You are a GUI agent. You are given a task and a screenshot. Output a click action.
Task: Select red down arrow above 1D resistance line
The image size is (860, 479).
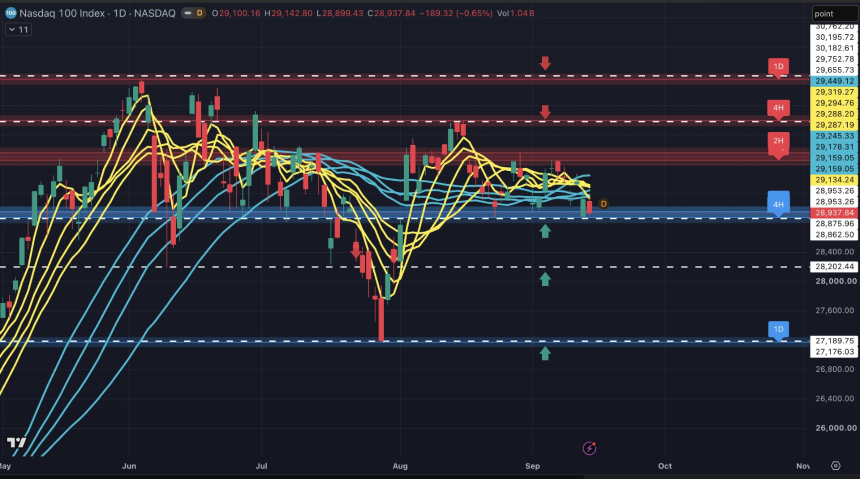pyautogui.click(x=545, y=63)
